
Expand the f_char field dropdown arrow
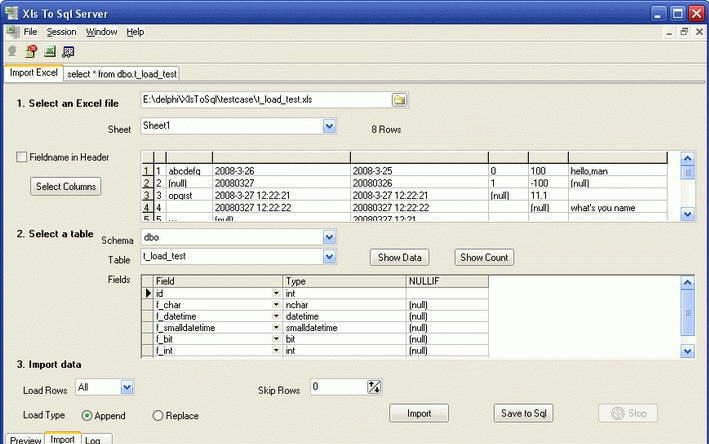276,305
